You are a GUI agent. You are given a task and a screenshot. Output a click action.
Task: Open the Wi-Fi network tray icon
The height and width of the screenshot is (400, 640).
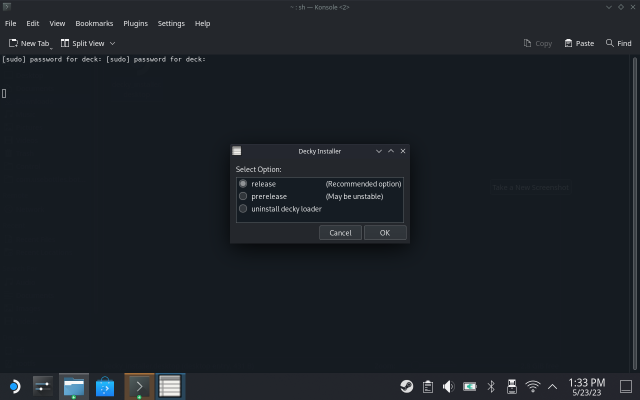(x=533, y=386)
